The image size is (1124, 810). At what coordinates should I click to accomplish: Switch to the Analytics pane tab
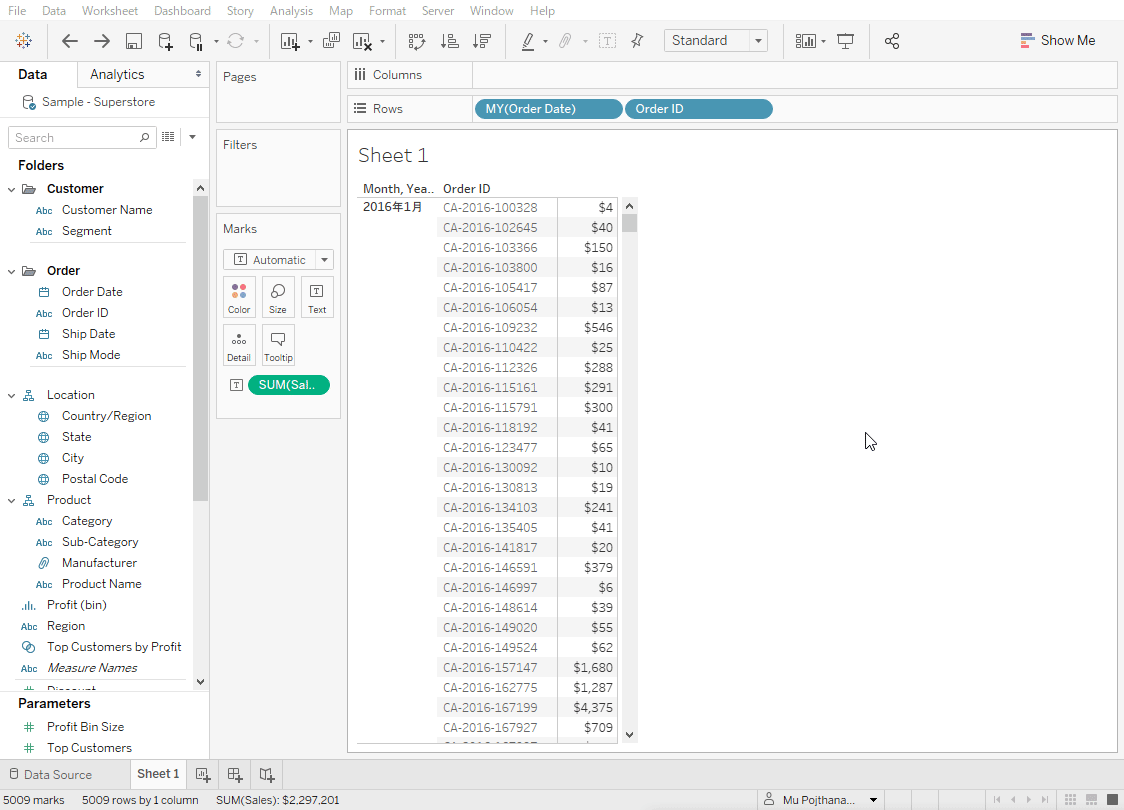(117, 74)
